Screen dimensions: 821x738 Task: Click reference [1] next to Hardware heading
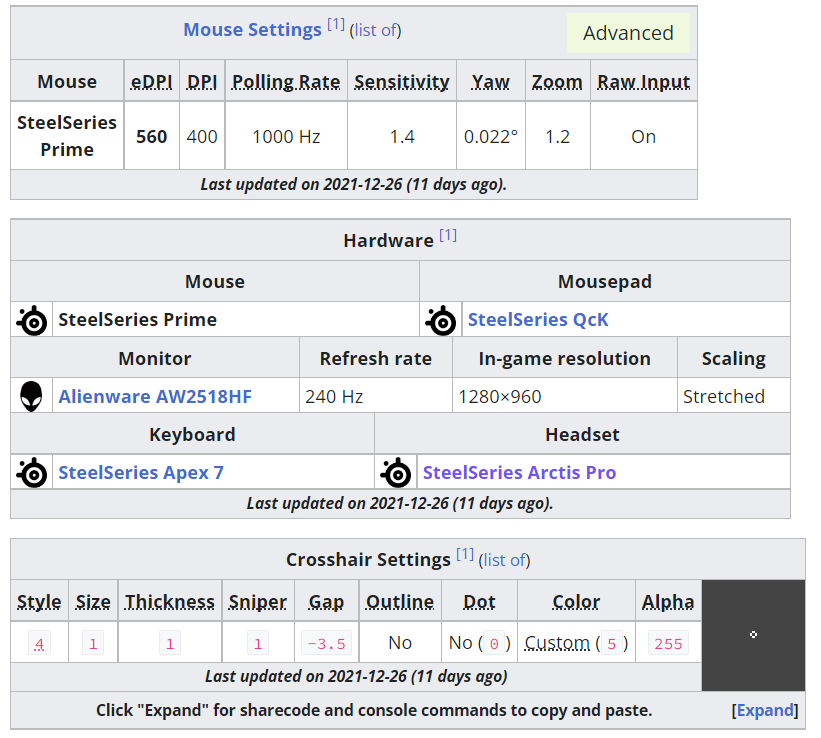pos(448,235)
